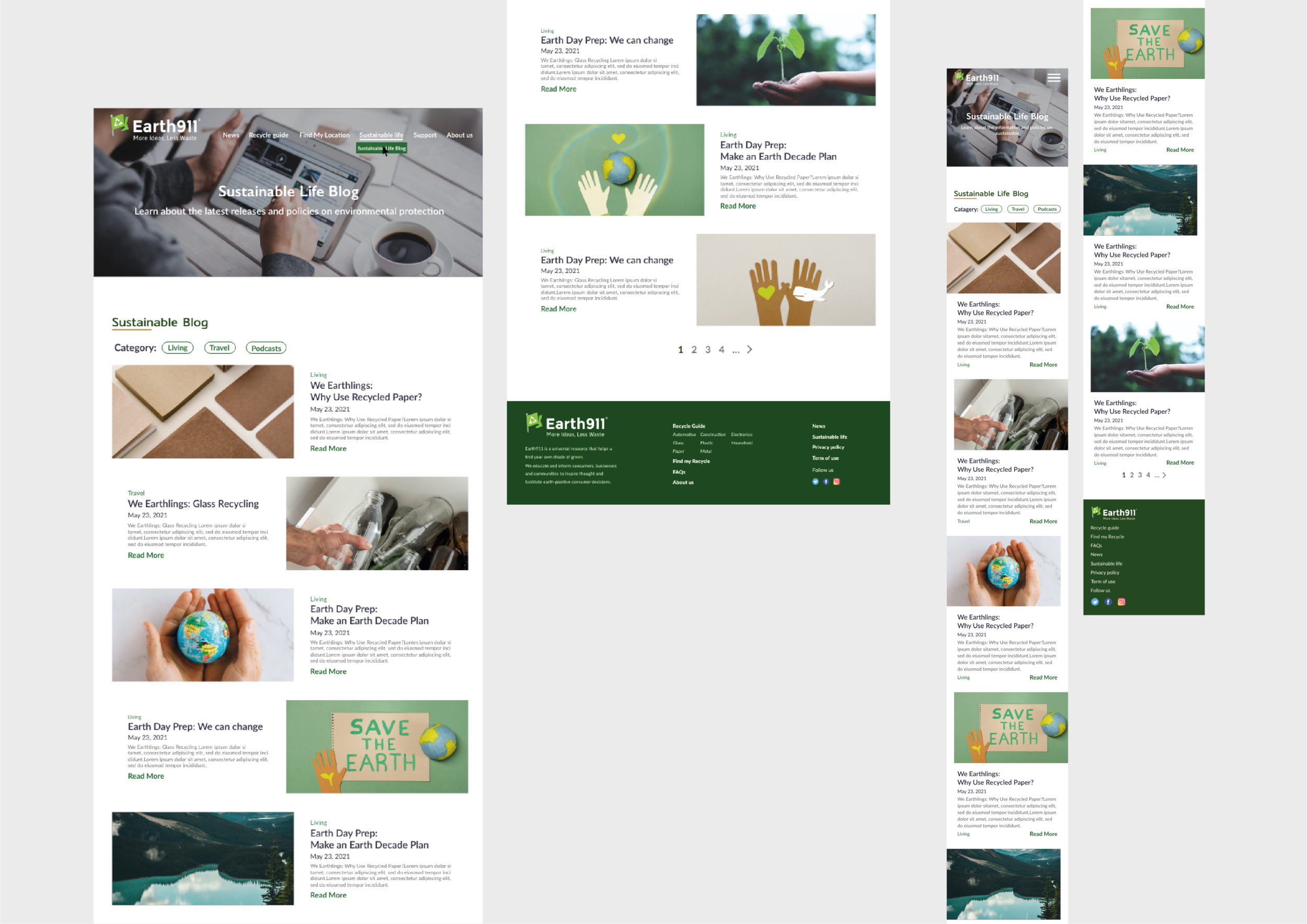Screen dimensions: 1307x924
Task: Open Find My Location navigation item
Action: coord(324,135)
